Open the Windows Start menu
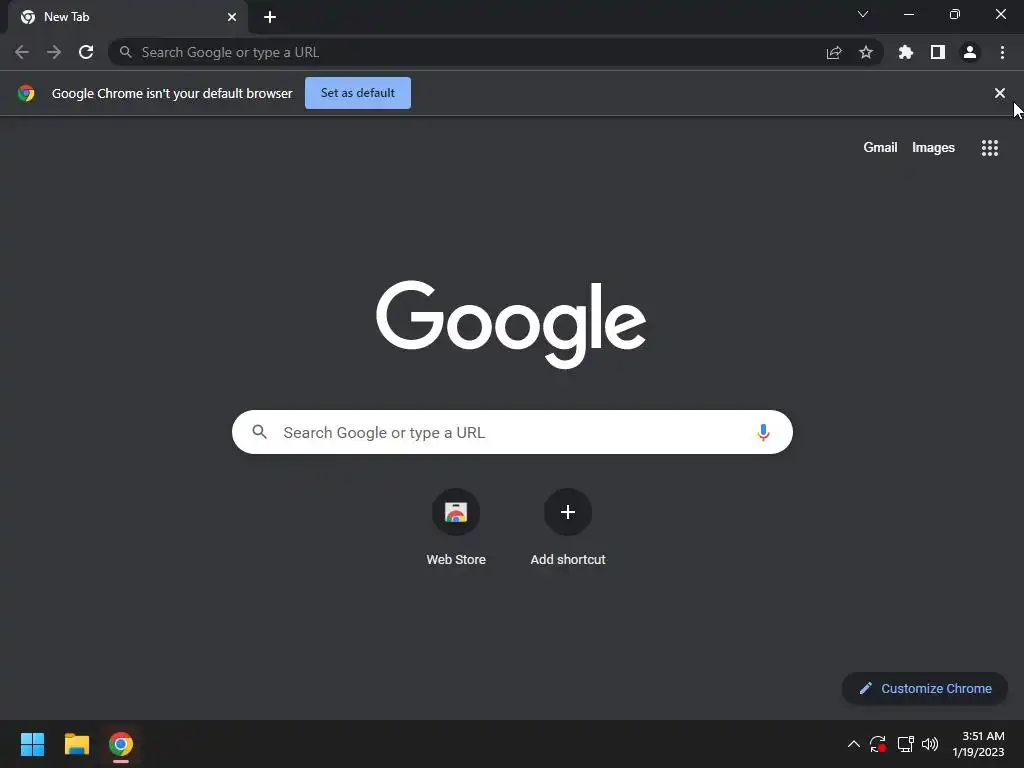The width and height of the screenshot is (1024, 768). point(32,744)
